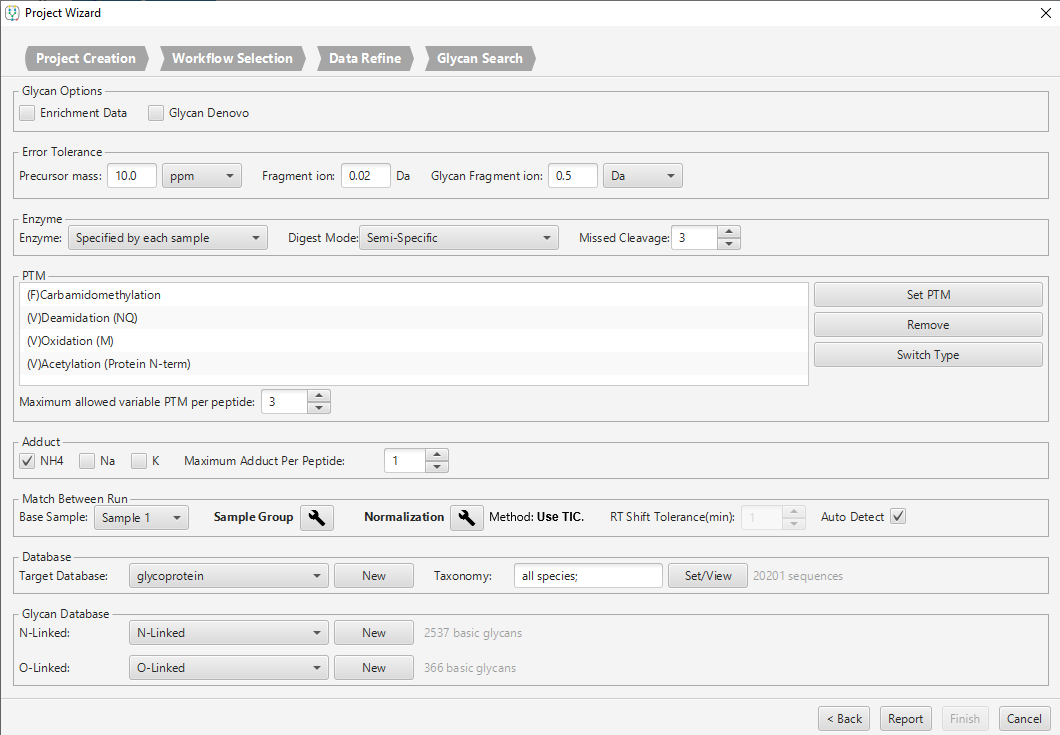The width and height of the screenshot is (1060, 735).
Task: Click the Report button
Action: point(905,719)
